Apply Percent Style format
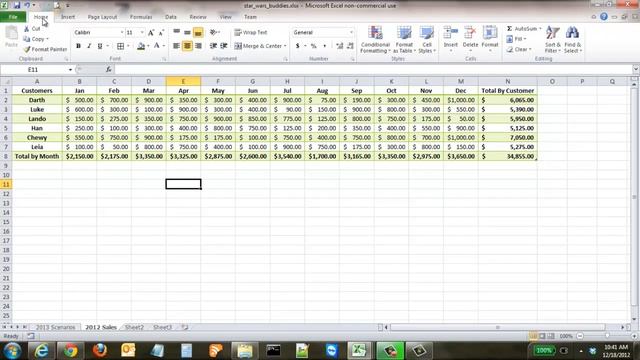Viewport: 640px width, 360px height. point(313,46)
